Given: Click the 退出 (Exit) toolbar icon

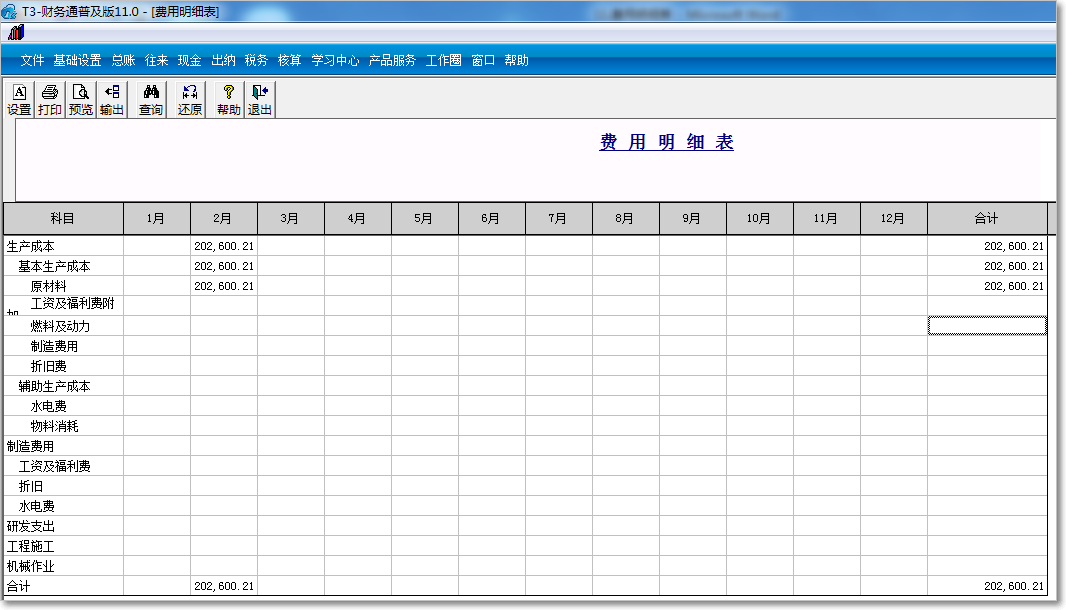Looking at the screenshot, I should click(x=260, y=99).
